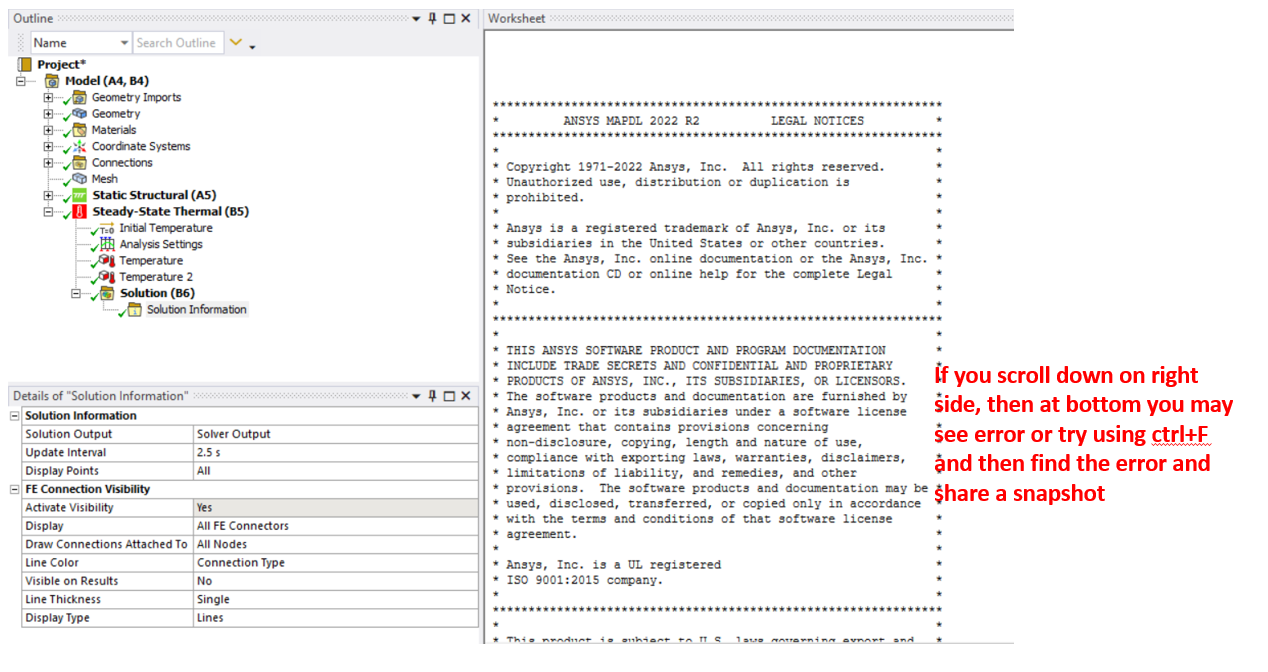Expand the Connections node
Screen dimensions: 1268x672
tap(48, 163)
